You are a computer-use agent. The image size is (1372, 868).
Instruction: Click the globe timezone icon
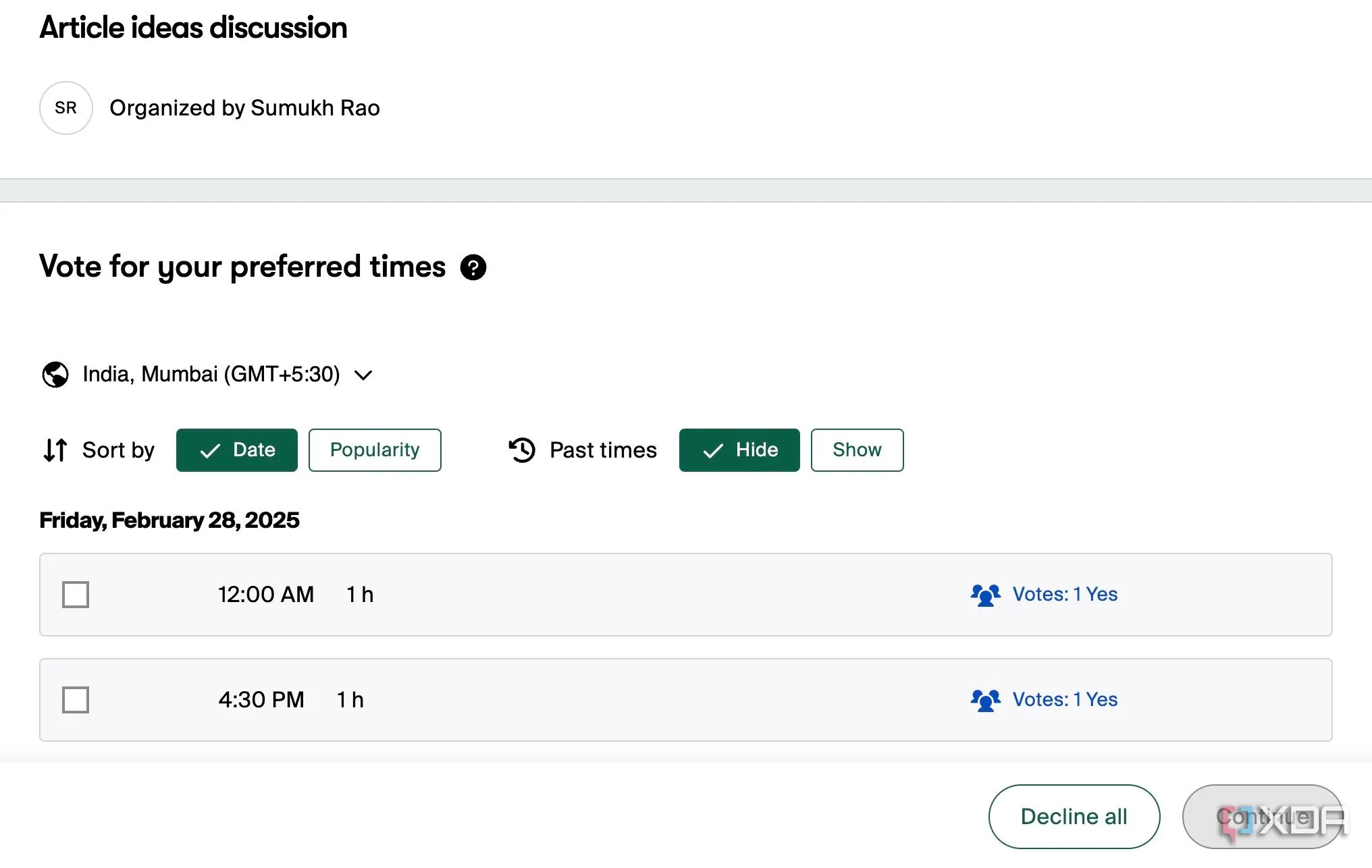pyautogui.click(x=55, y=375)
